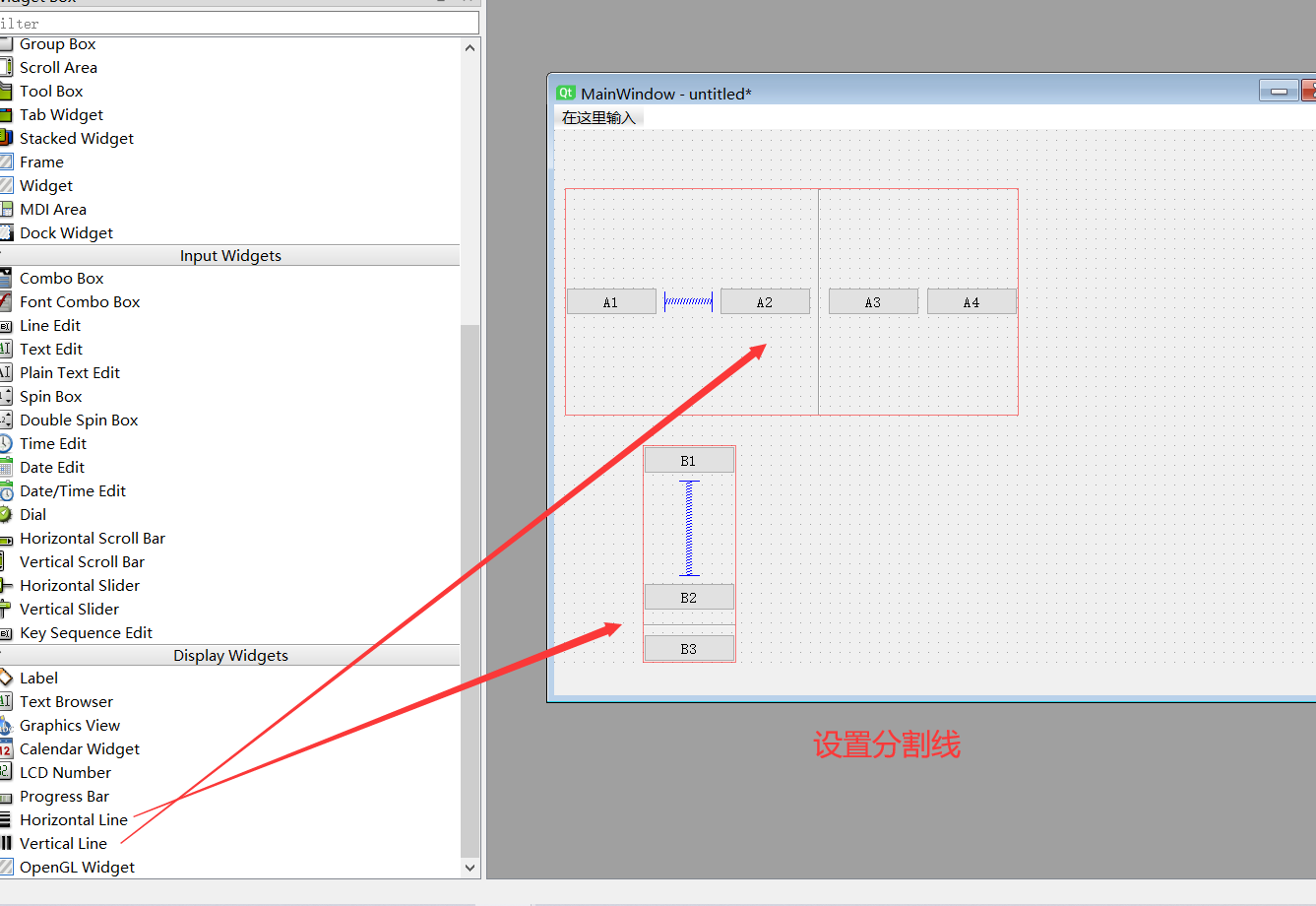The width and height of the screenshot is (1316, 906).
Task: Select the Vertical Slider icon
Action: pyautogui.click(x=6, y=609)
